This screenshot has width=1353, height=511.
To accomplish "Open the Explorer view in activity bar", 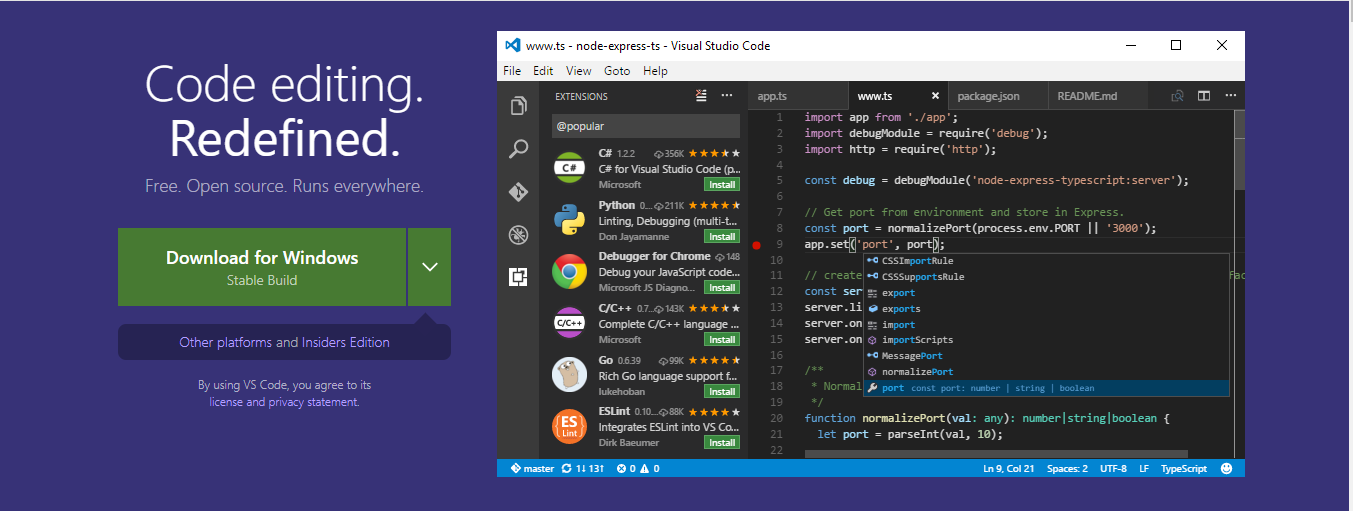I will click(518, 105).
